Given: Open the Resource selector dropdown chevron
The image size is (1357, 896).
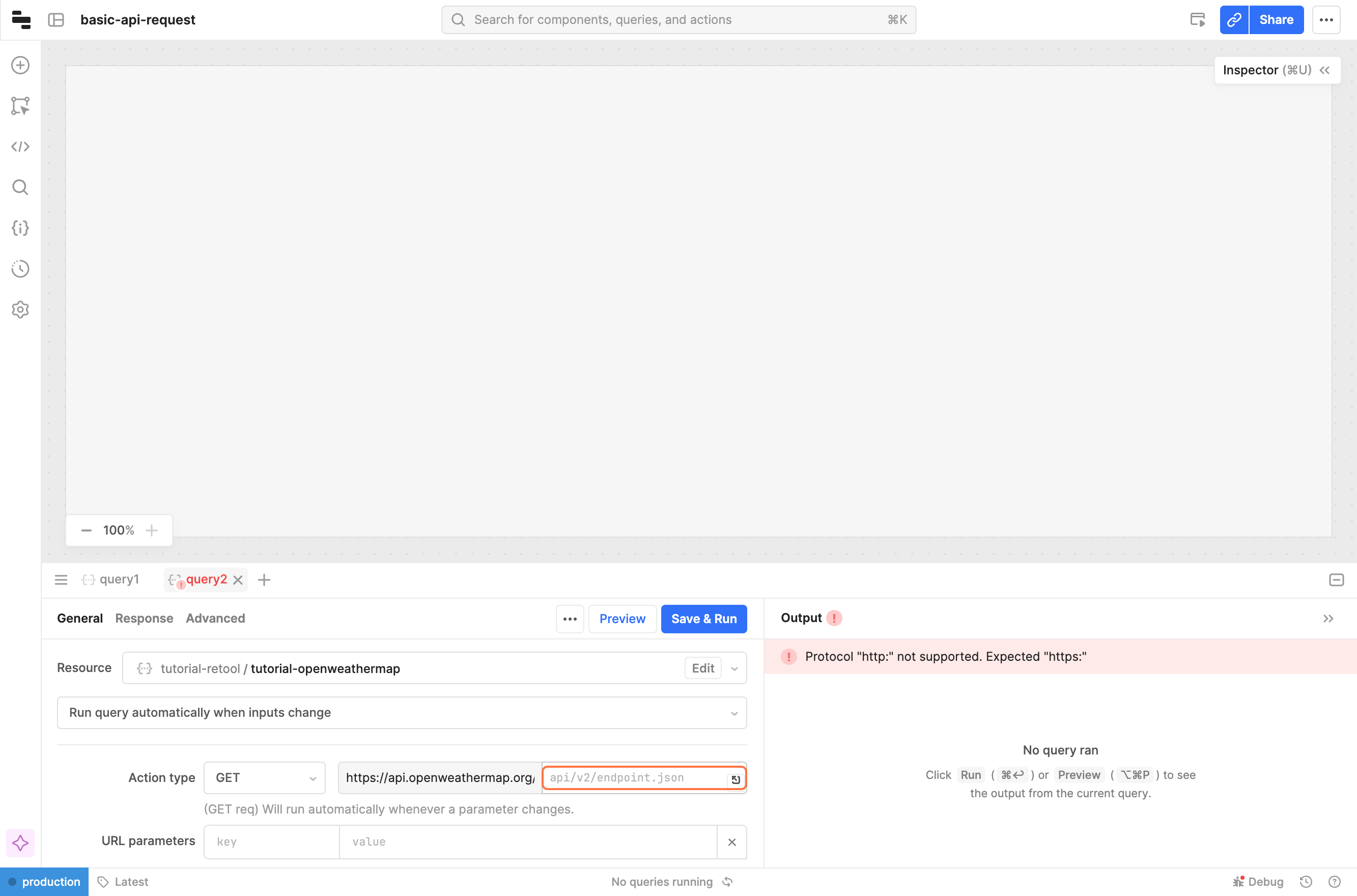Looking at the screenshot, I should pyautogui.click(x=734, y=668).
